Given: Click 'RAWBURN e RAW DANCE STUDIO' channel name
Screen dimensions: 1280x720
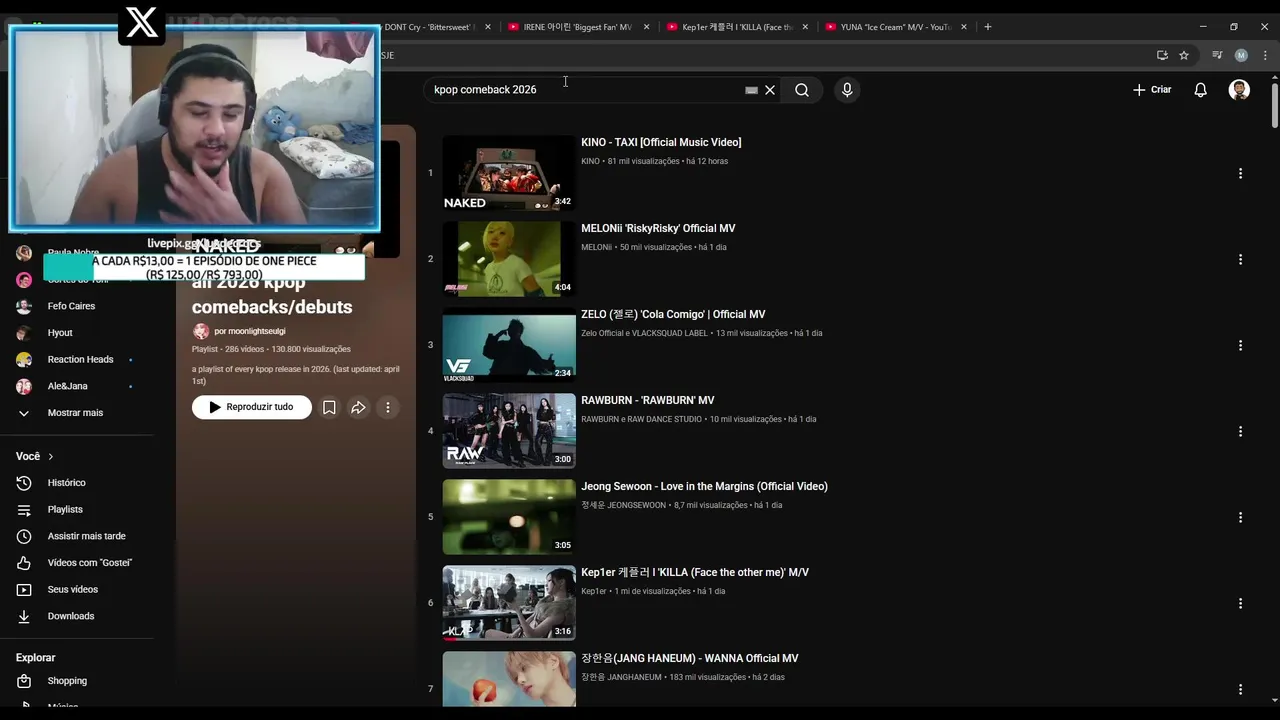Looking at the screenshot, I should click(x=641, y=419).
